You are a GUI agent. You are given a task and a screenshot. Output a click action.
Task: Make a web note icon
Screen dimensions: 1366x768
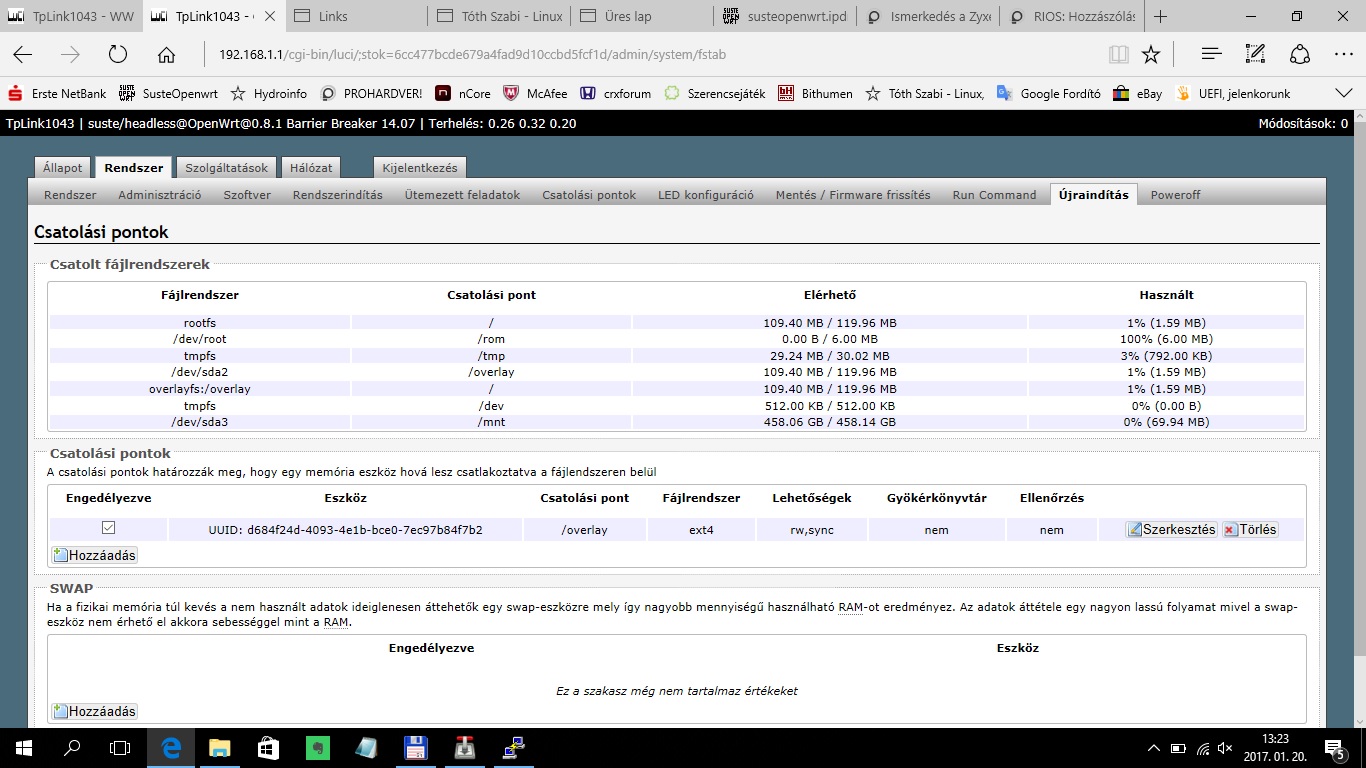[x=1255, y=55]
